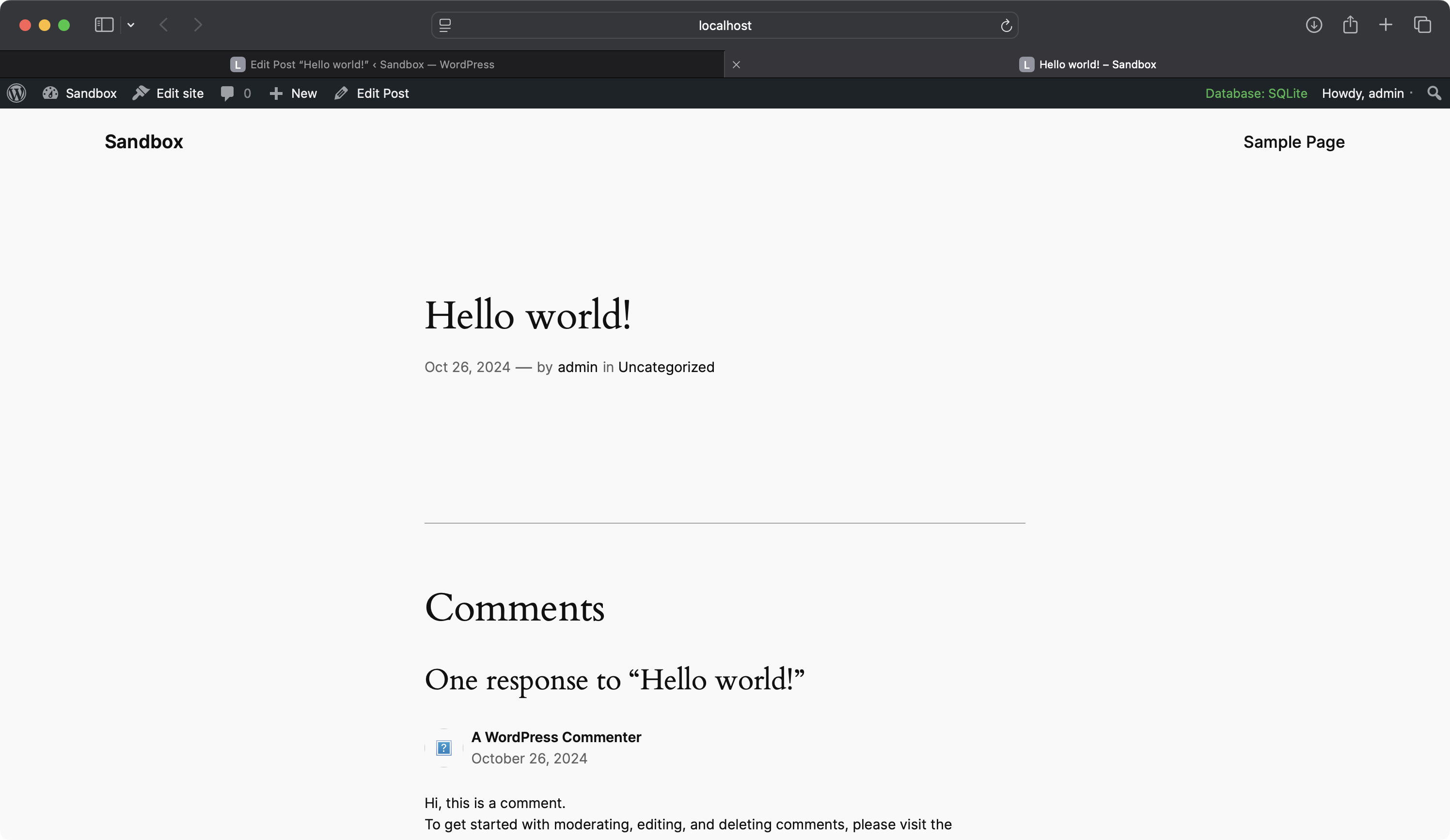Click the comment count 0 in admin bar
This screenshot has width=1450, height=840.
coord(247,93)
